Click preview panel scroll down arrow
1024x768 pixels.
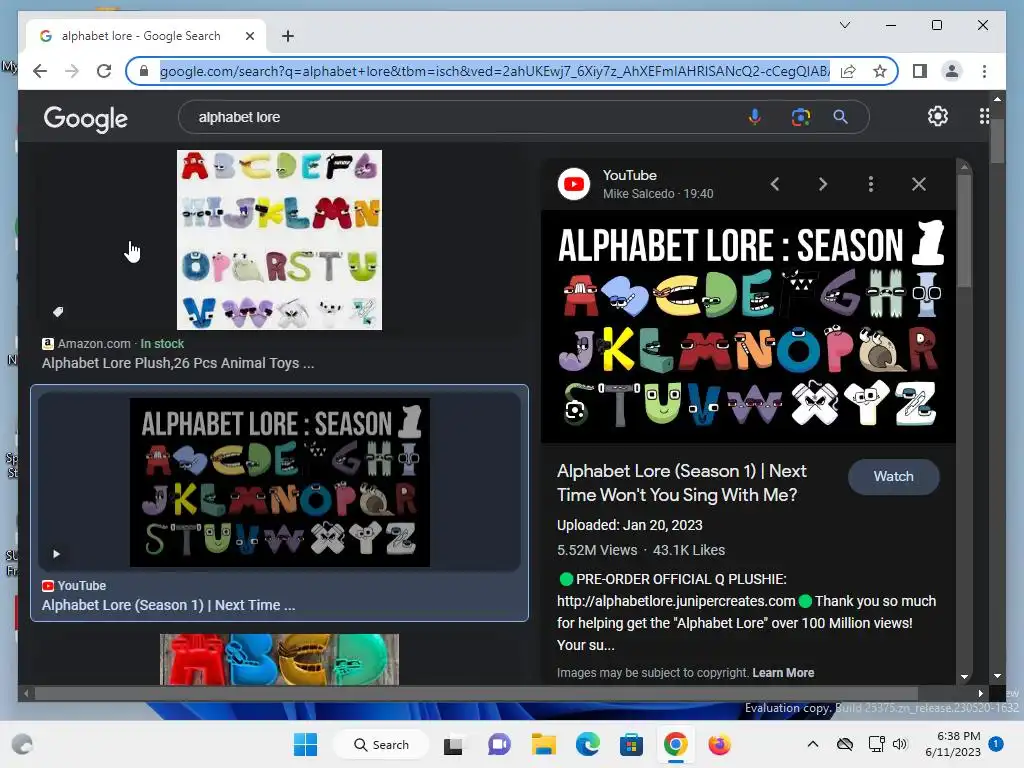tap(965, 677)
